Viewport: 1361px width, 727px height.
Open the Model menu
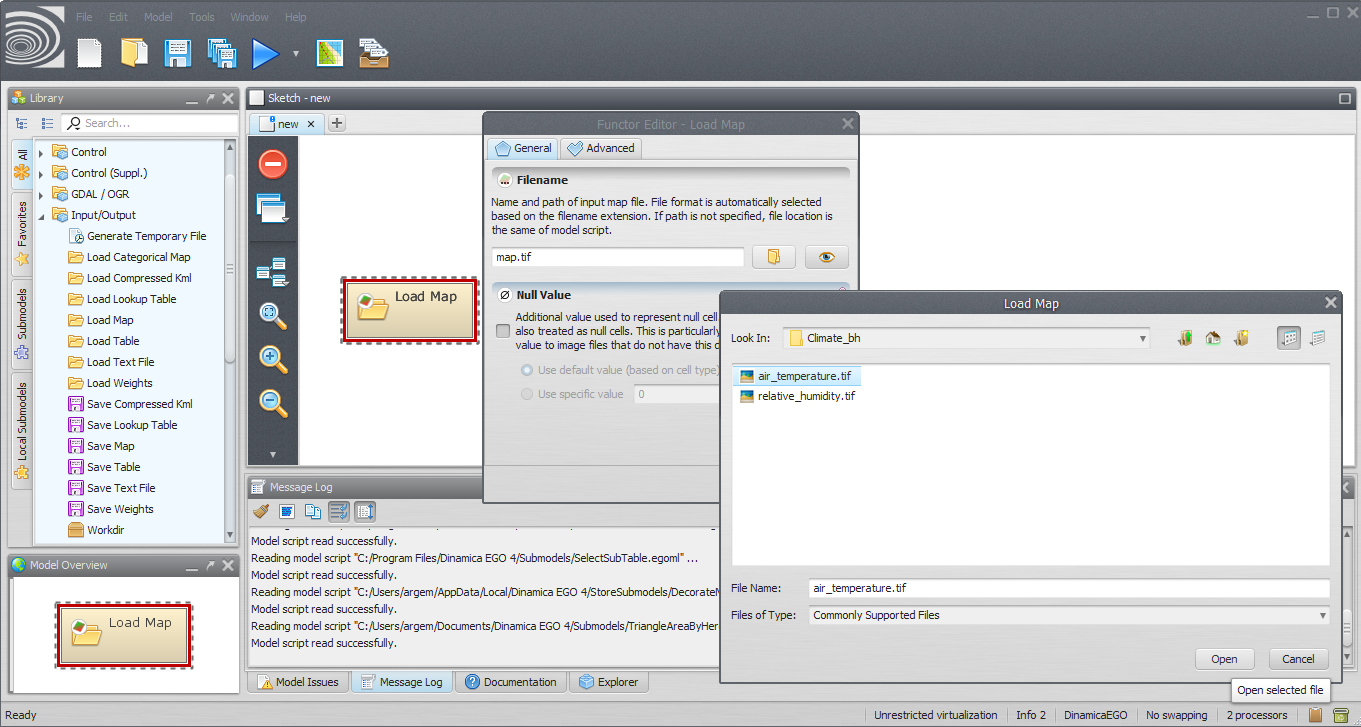[158, 17]
